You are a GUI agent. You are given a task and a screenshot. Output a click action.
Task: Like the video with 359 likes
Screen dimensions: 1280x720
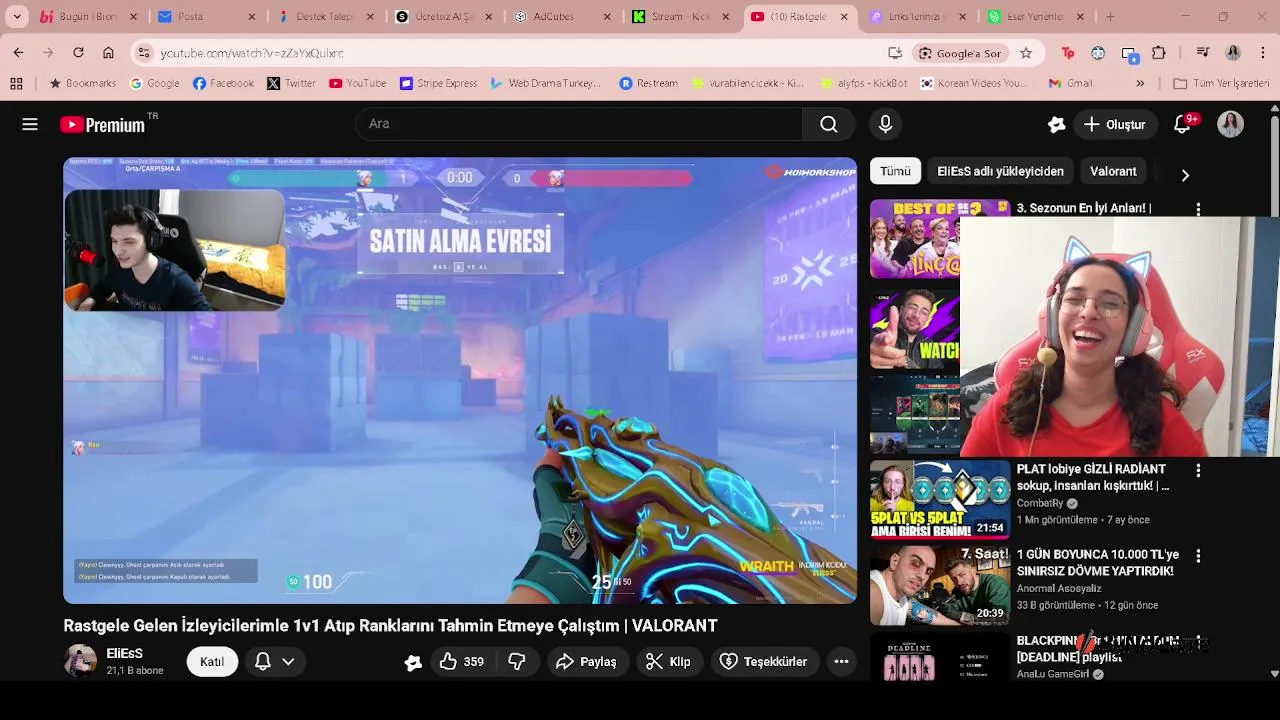461,662
